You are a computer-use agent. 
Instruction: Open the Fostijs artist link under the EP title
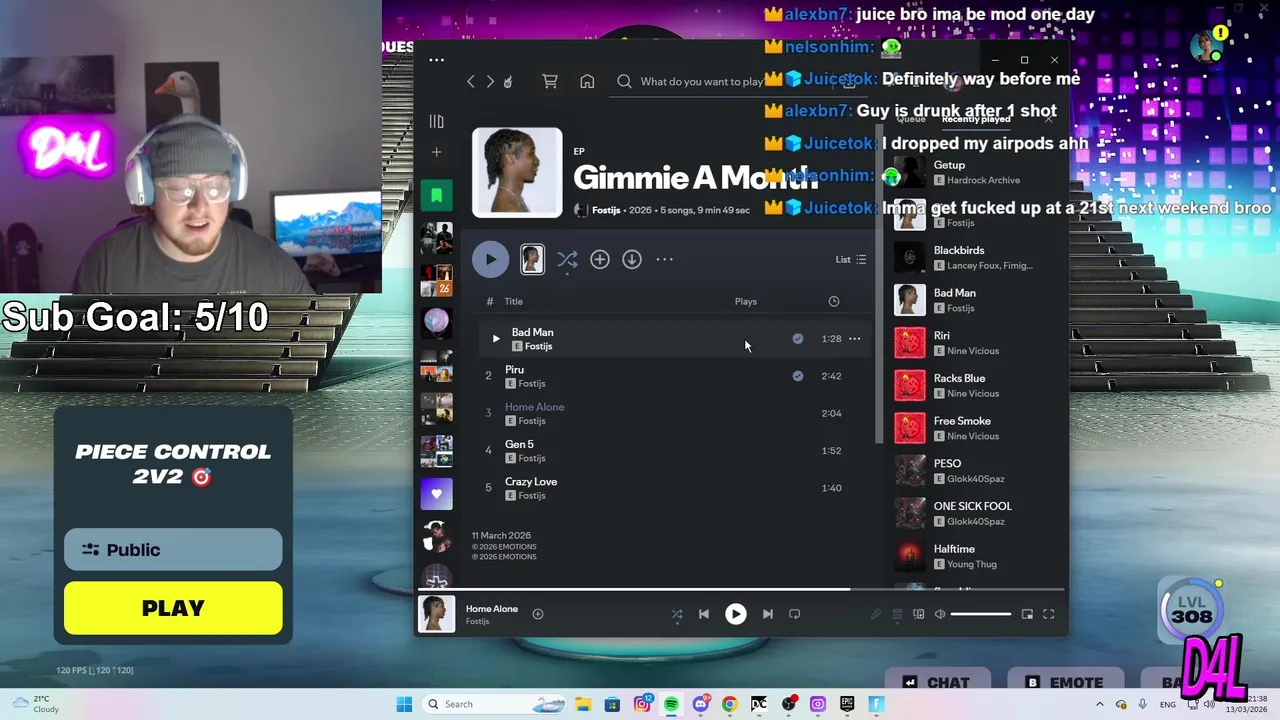(x=606, y=210)
